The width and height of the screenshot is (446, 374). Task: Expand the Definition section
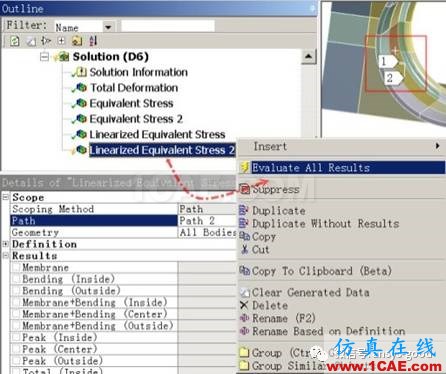click(5, 244)
